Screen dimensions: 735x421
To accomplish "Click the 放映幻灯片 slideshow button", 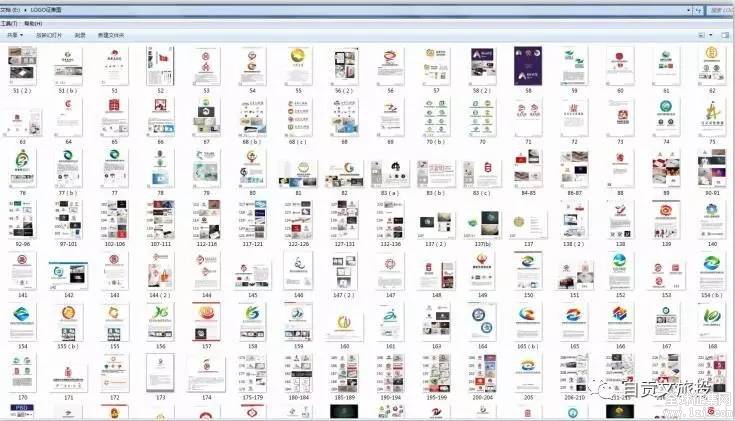I will [x=49, y=35].
